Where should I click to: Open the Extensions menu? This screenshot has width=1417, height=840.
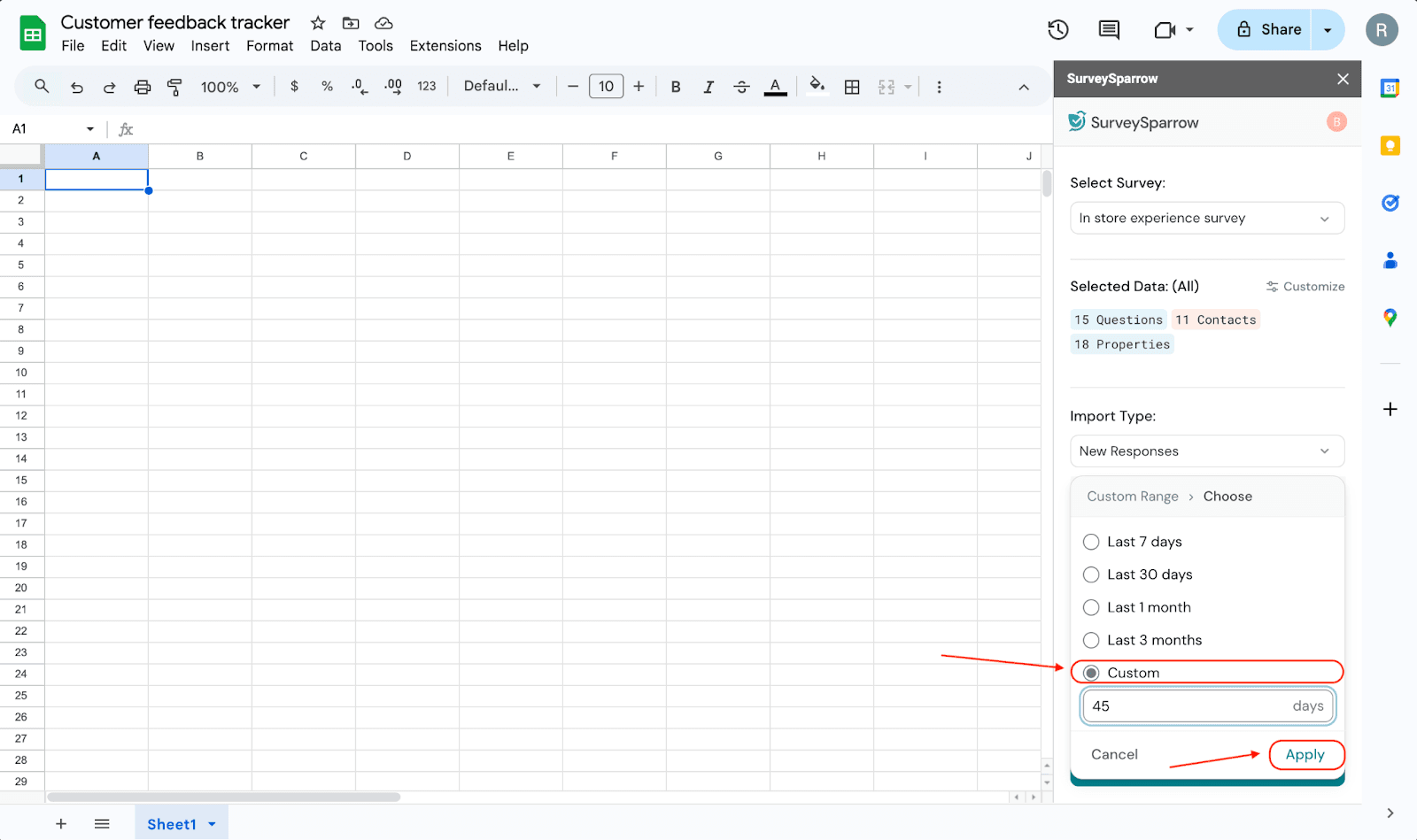445,46
